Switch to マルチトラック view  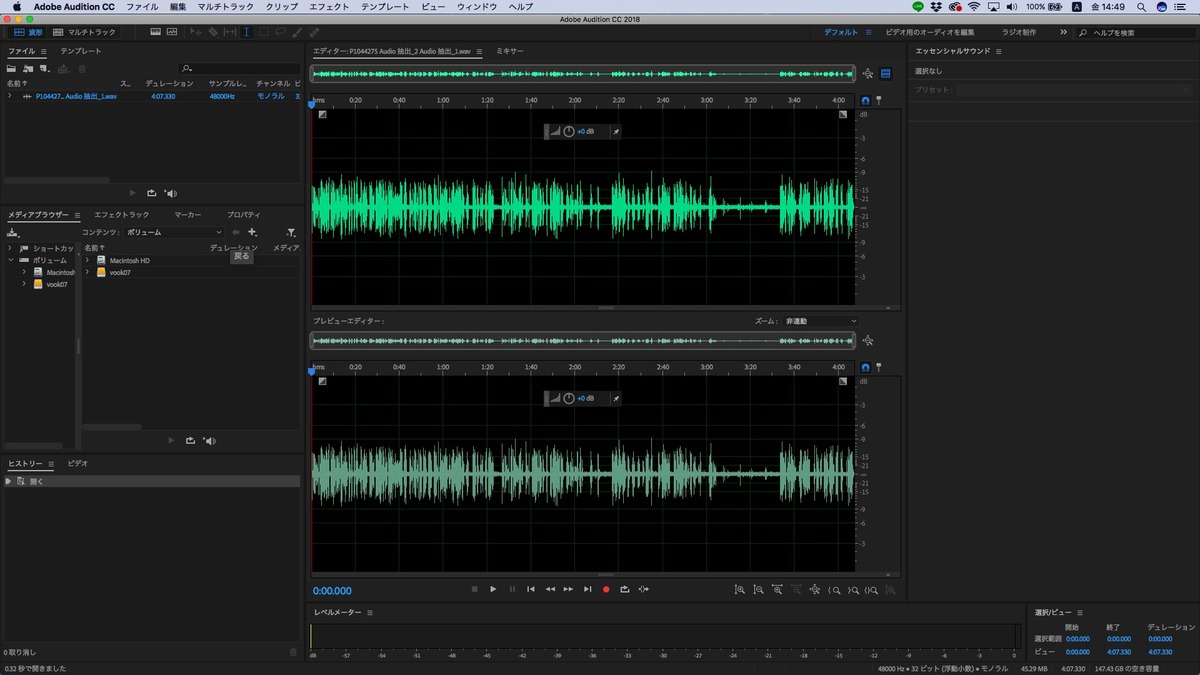(x=84, y=32)
